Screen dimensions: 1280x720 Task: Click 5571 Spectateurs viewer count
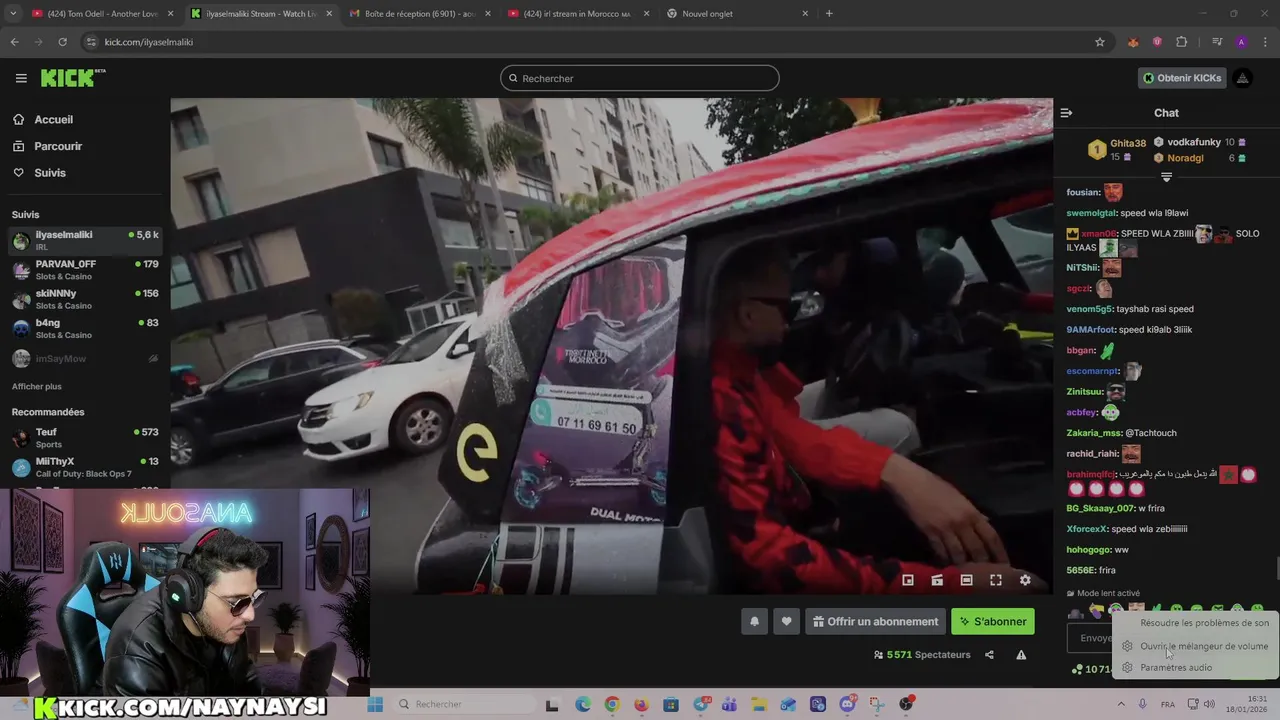point(922,655)
